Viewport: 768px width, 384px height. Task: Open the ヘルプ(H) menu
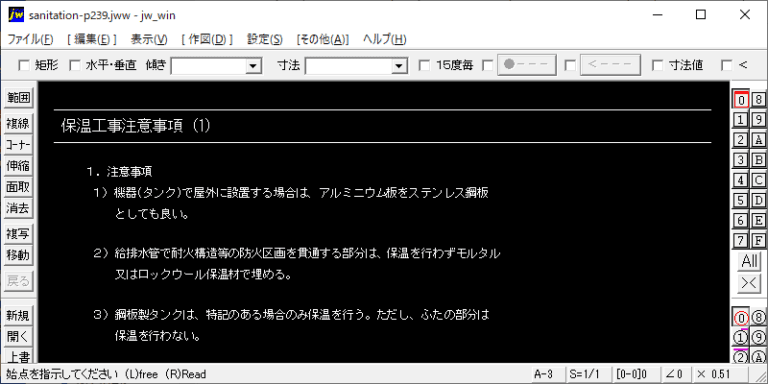pos(384,39)
